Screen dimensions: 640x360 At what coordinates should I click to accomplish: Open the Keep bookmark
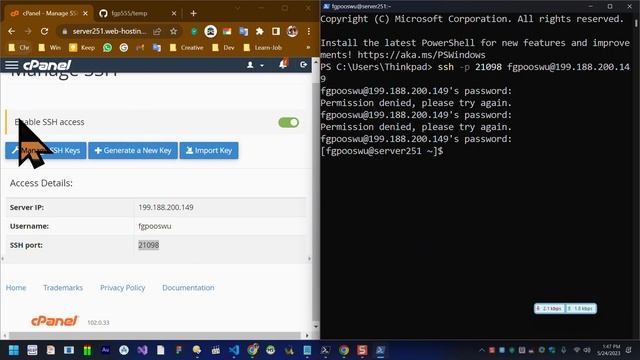click(82, 48)
